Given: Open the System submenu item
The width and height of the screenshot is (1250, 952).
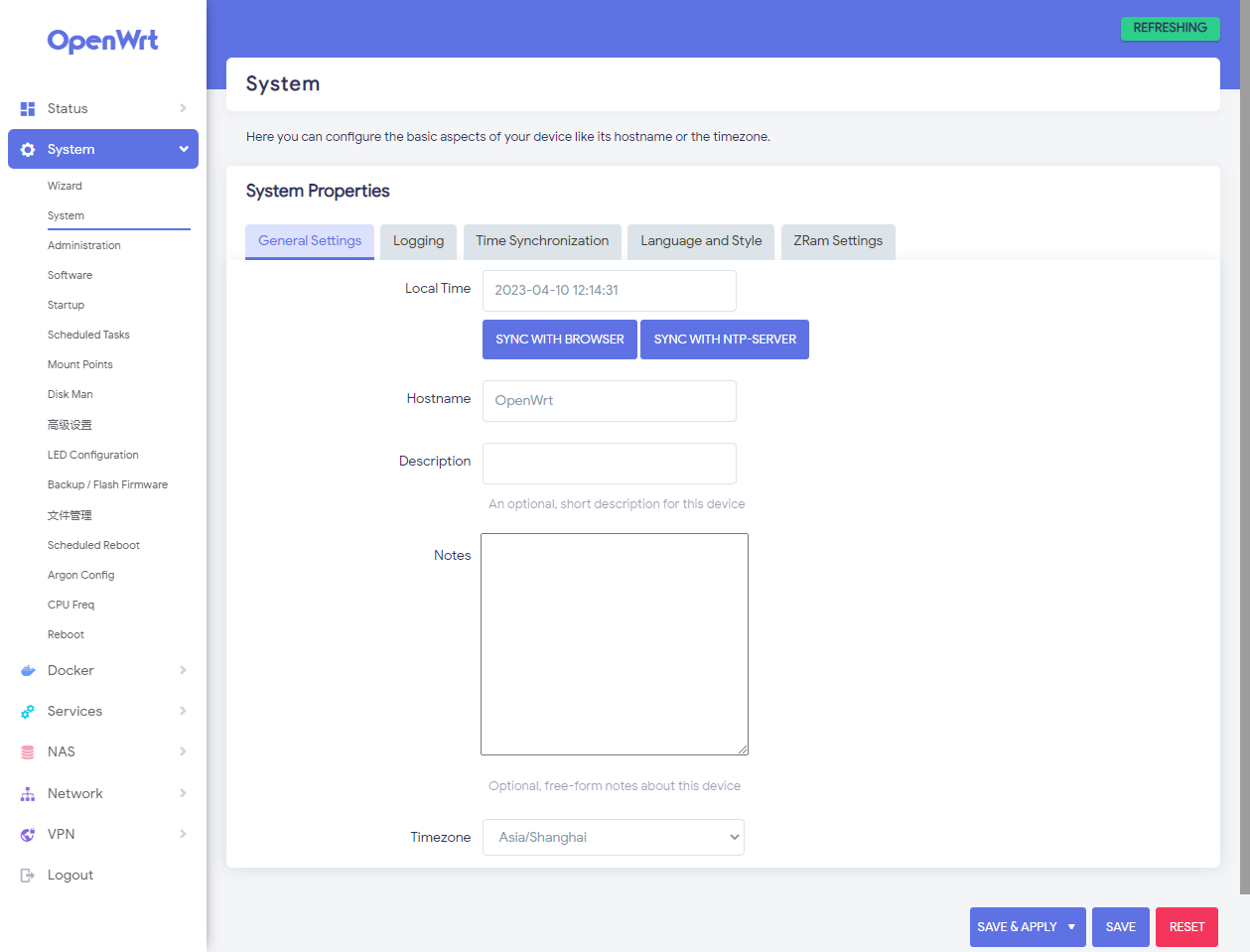Looking at the screenshot, I should coord(66,215).
